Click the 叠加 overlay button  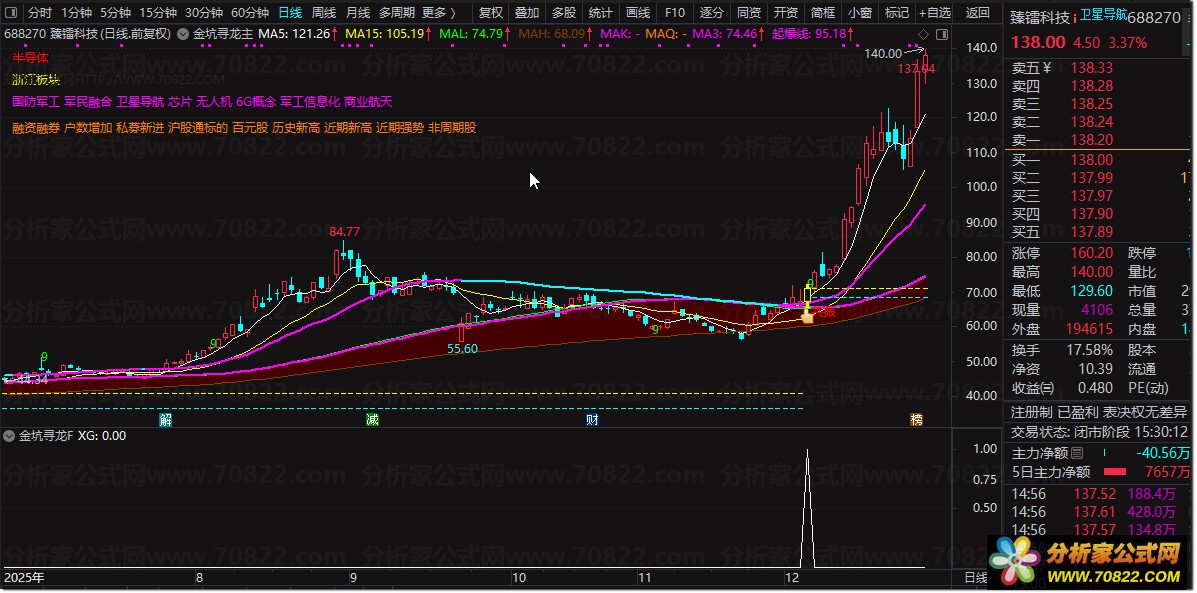(x=527, y=12)
